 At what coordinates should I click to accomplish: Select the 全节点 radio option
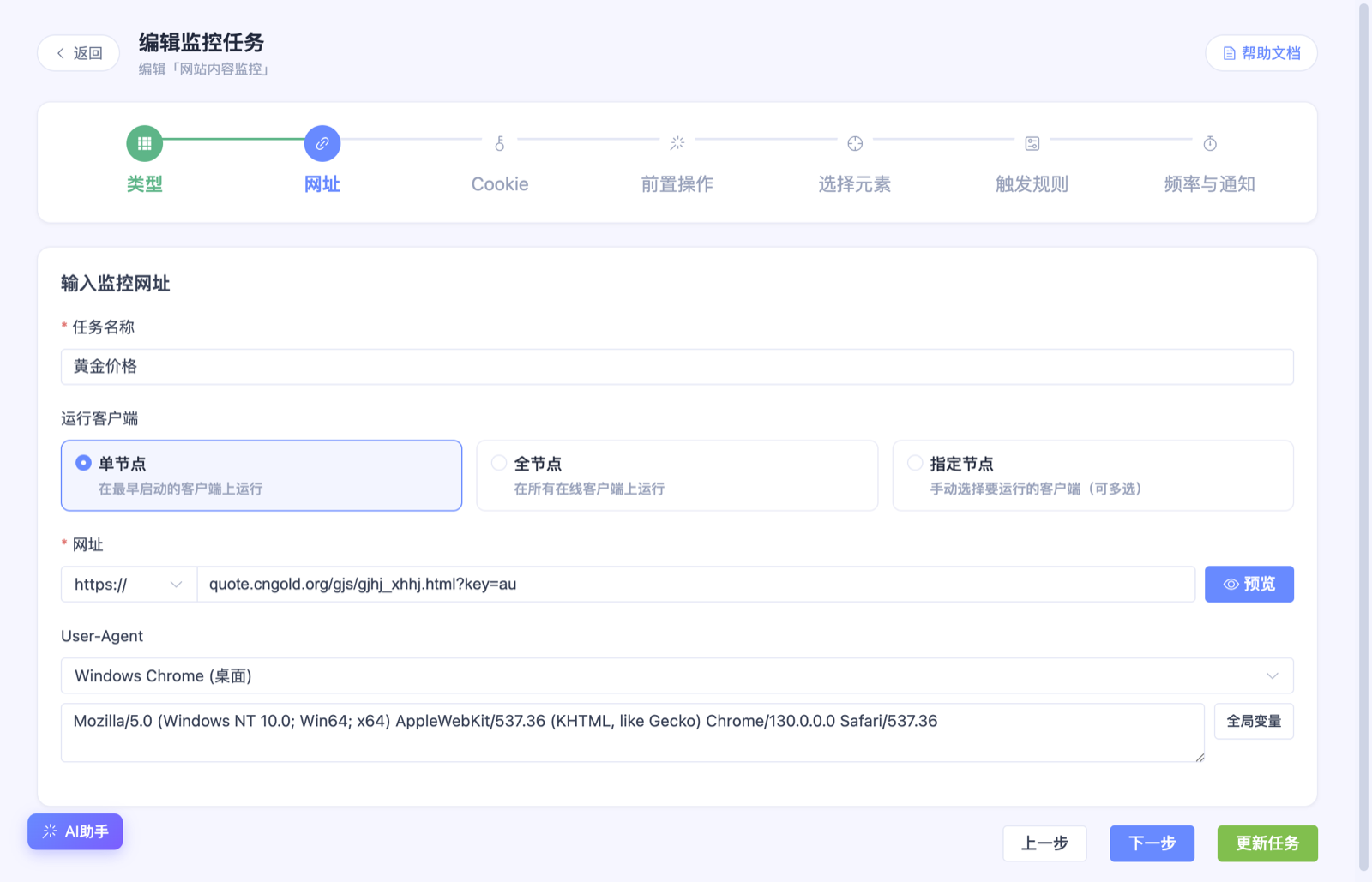click(x=499, y=463)
